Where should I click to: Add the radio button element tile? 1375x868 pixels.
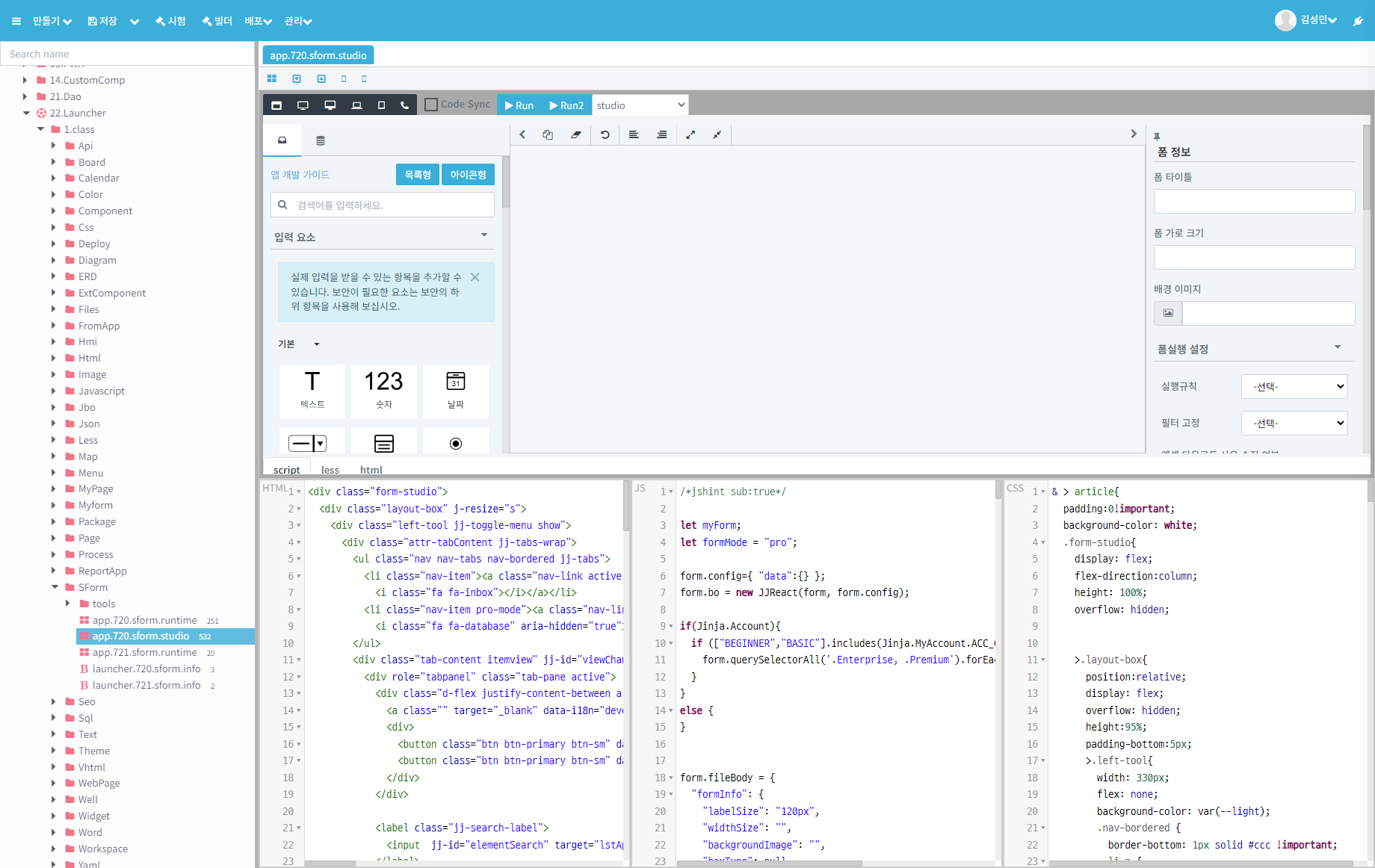[x=455, y=442]
